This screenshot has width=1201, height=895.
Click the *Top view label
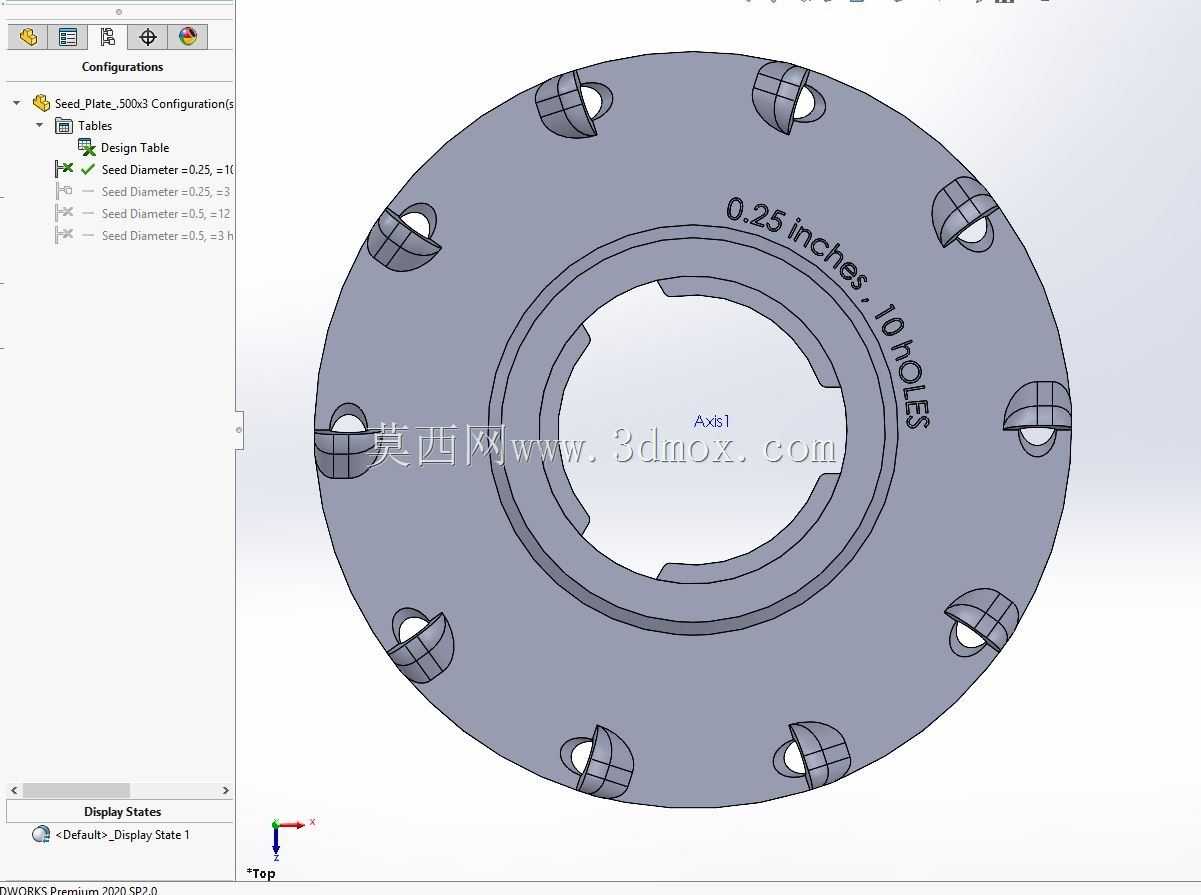click(x=261, y=873)
